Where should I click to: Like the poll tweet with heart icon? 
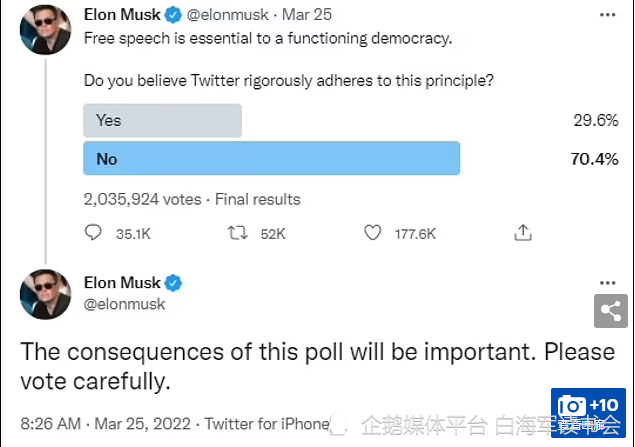coord(373,233)
